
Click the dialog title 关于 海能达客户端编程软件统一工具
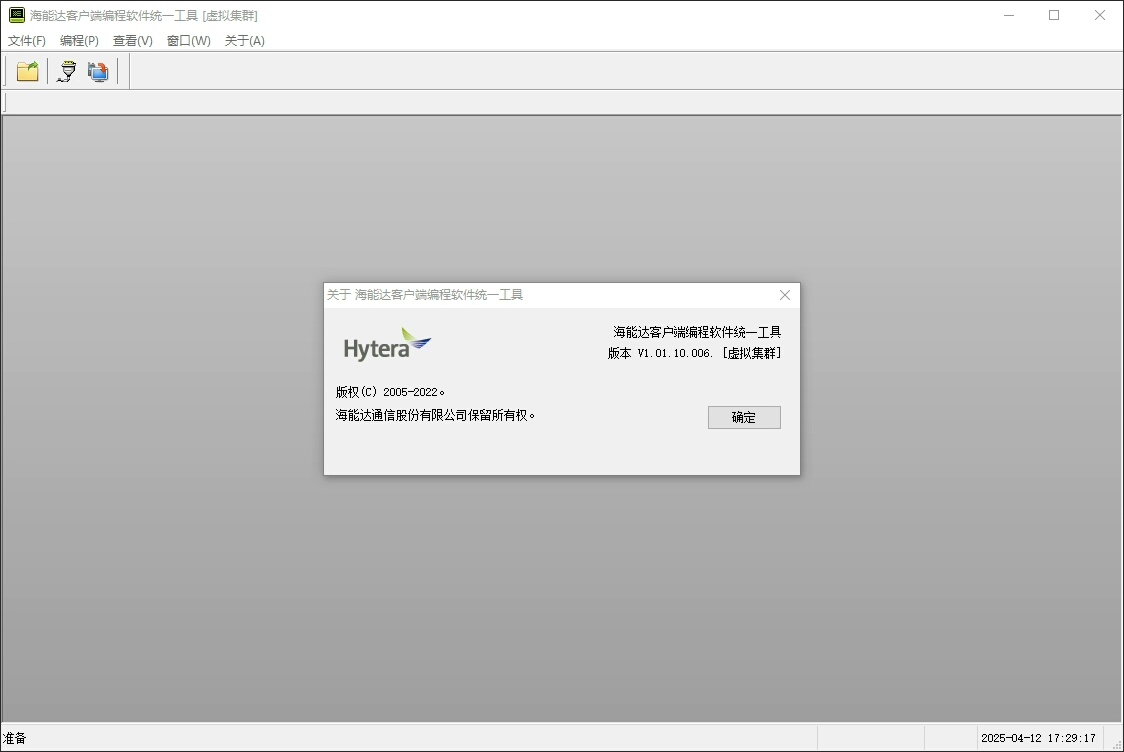click(425, 295)
